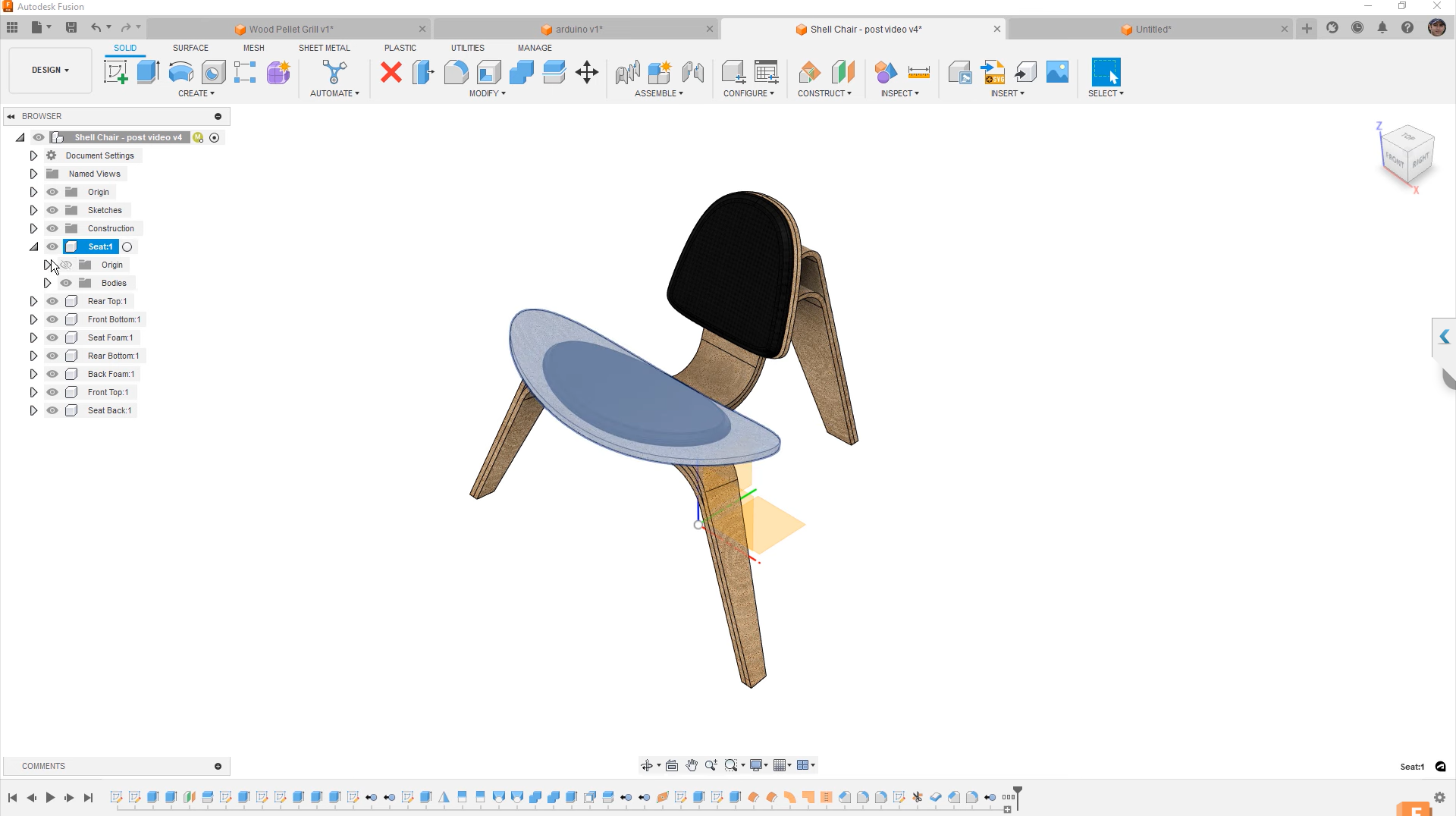
Task: Select the Hole tool
Action: pyautogui.click(x=213, y=72)
